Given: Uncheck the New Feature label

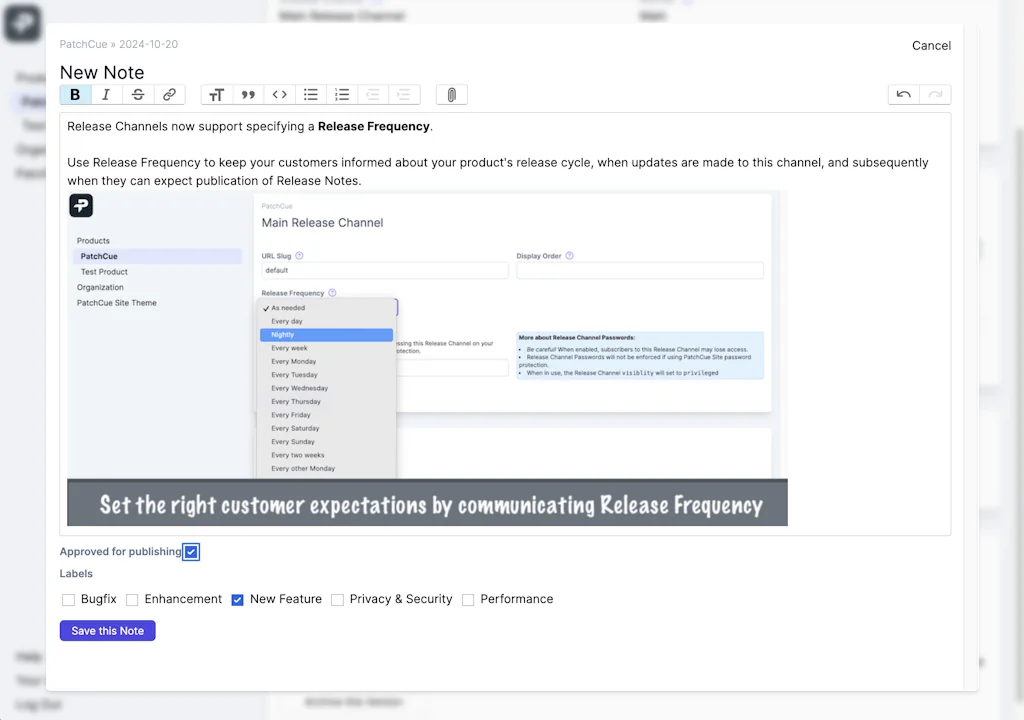Looking at the screenshot, I should 238,600.
